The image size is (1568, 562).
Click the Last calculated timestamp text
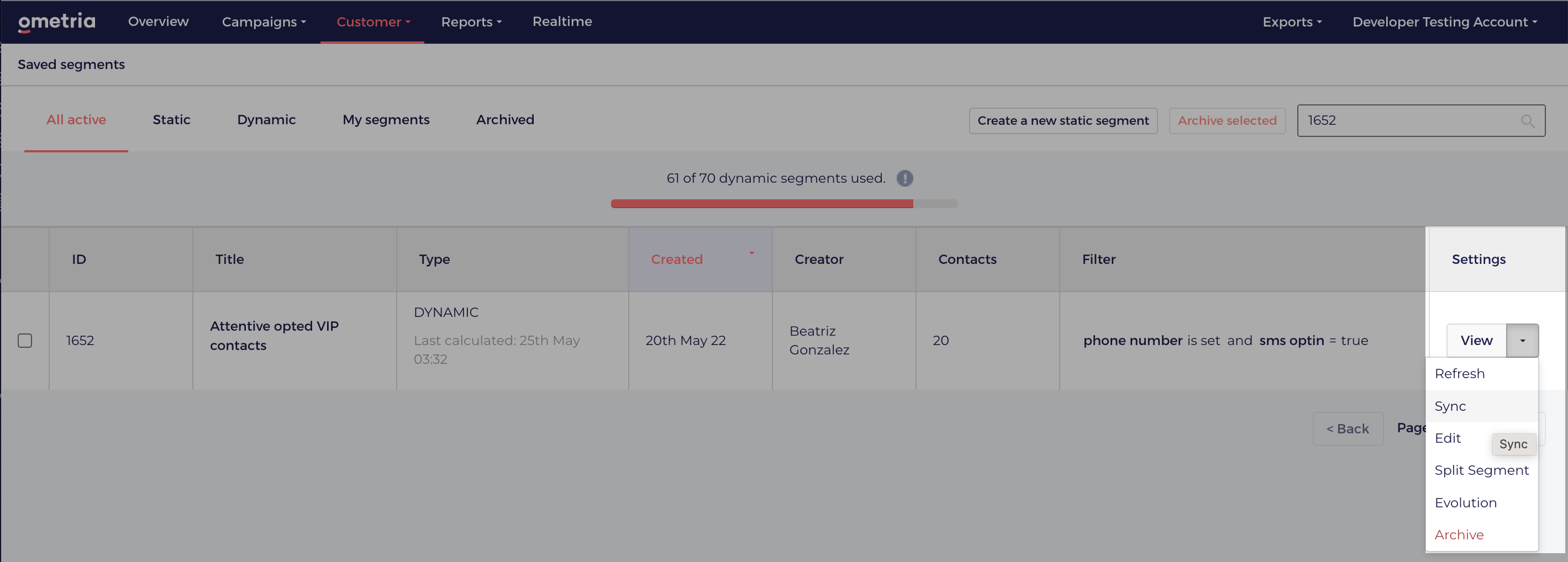point(496,349)
